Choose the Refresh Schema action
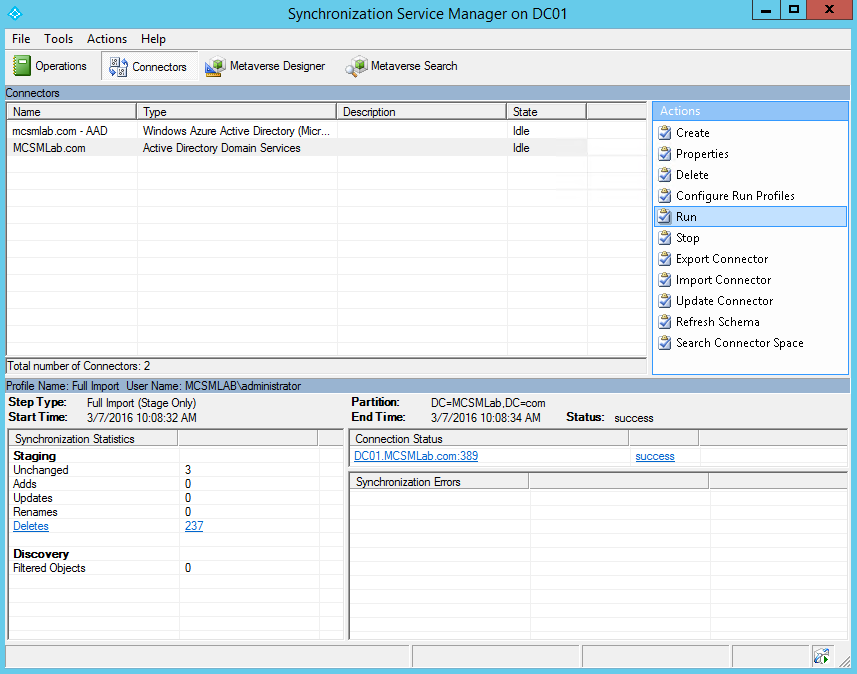 pos(718,321)
